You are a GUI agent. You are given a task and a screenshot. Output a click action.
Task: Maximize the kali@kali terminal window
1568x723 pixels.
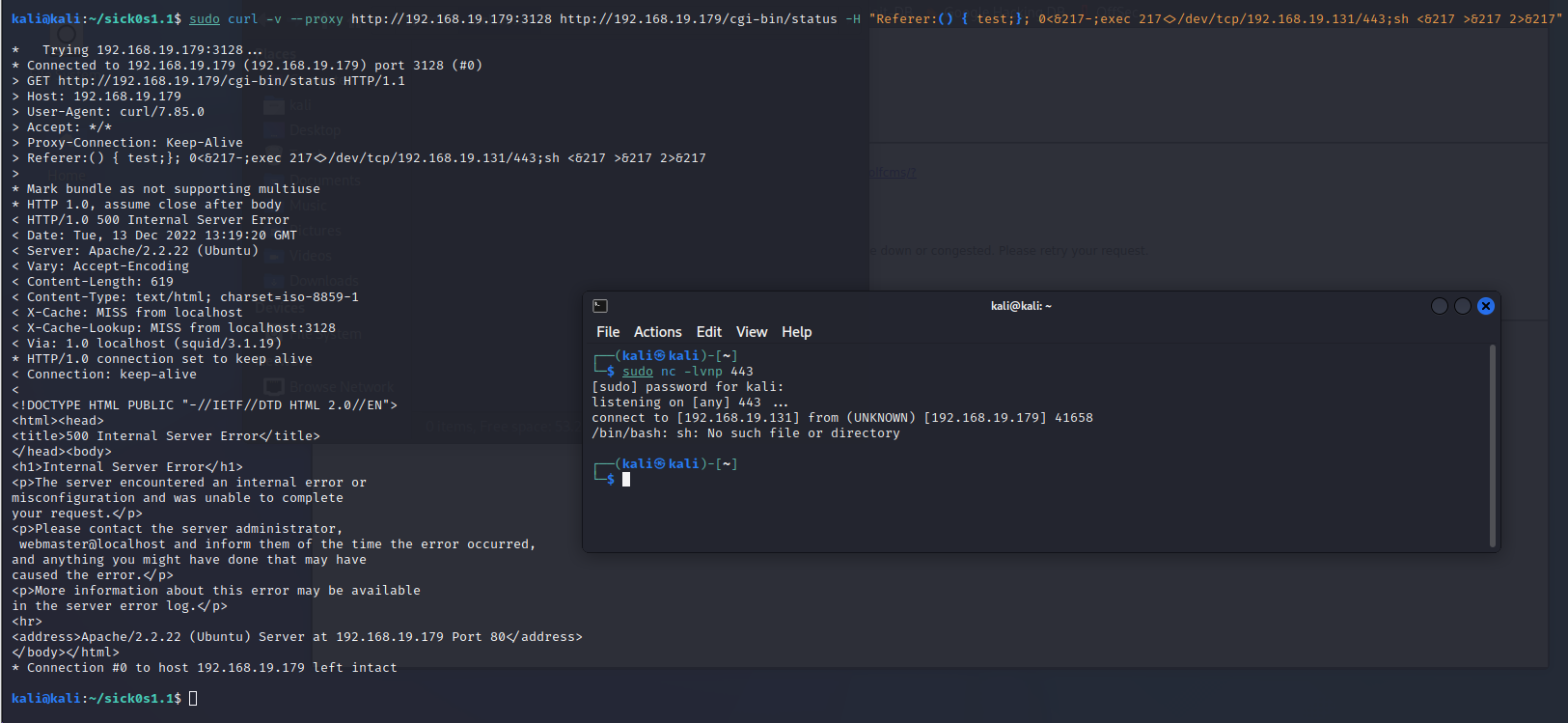(x=1463, y=306)
